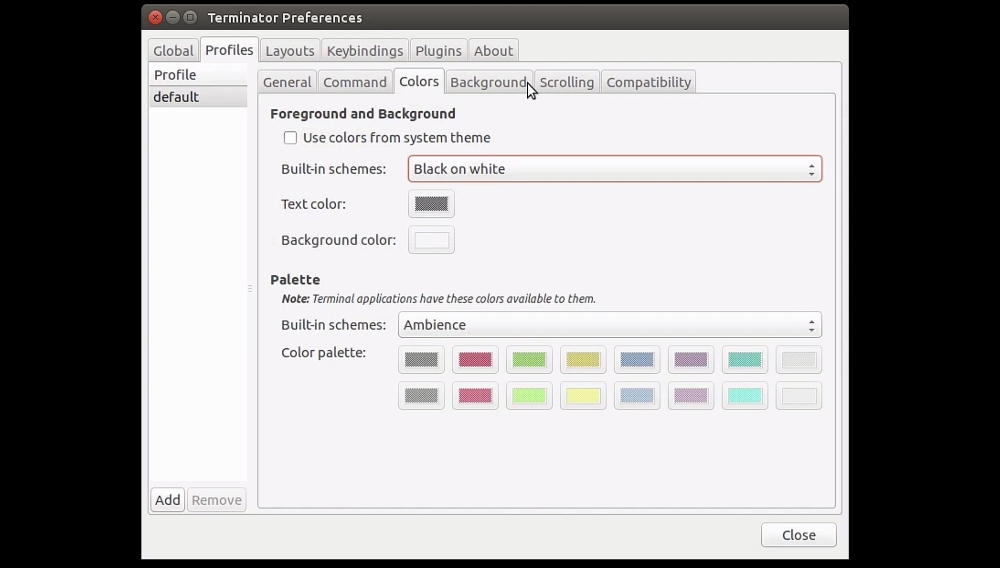Image resolution: width=1000 pixels, height=568 pixels.
Task: Minimize the Terminator Preferences window
Action: 172,17
